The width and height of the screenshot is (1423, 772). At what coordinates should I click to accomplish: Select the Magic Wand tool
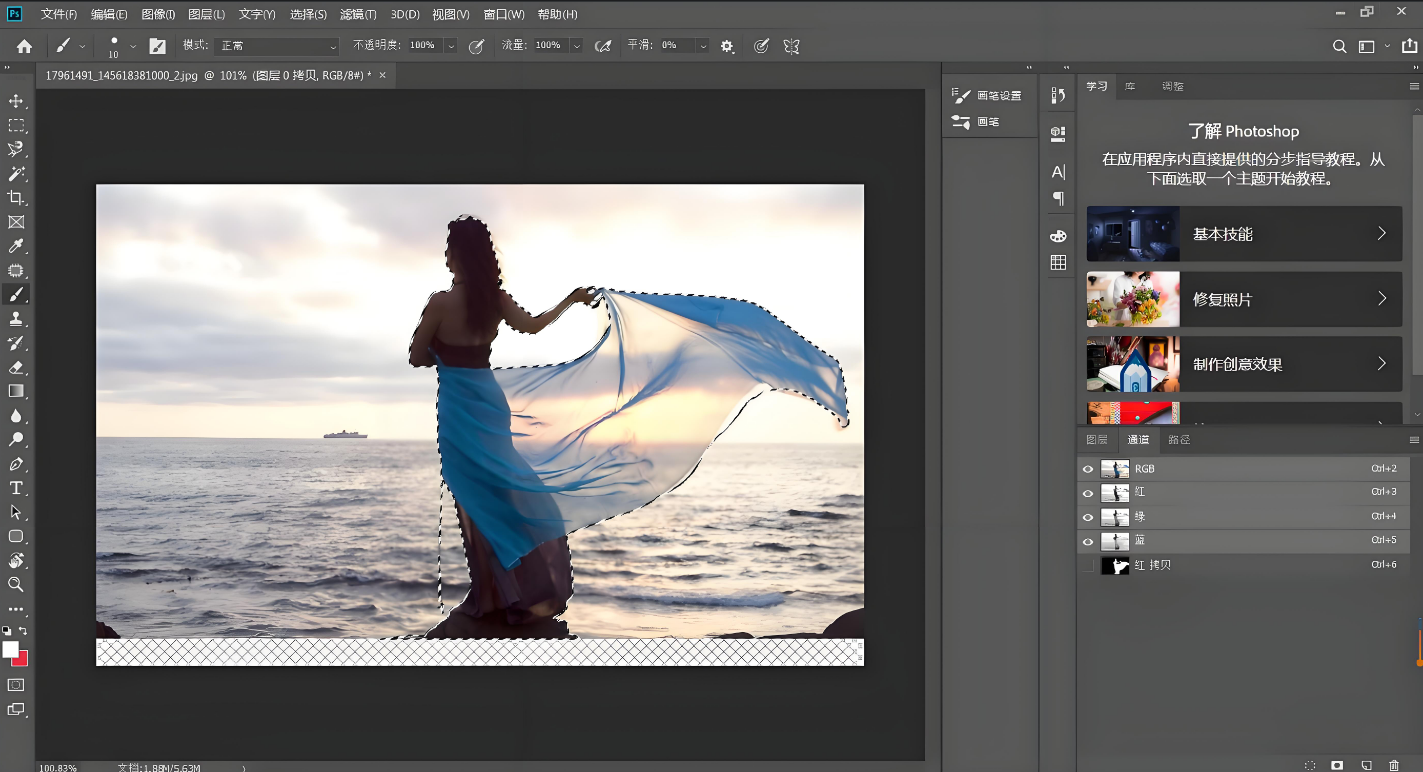click(x=16, y=174)
